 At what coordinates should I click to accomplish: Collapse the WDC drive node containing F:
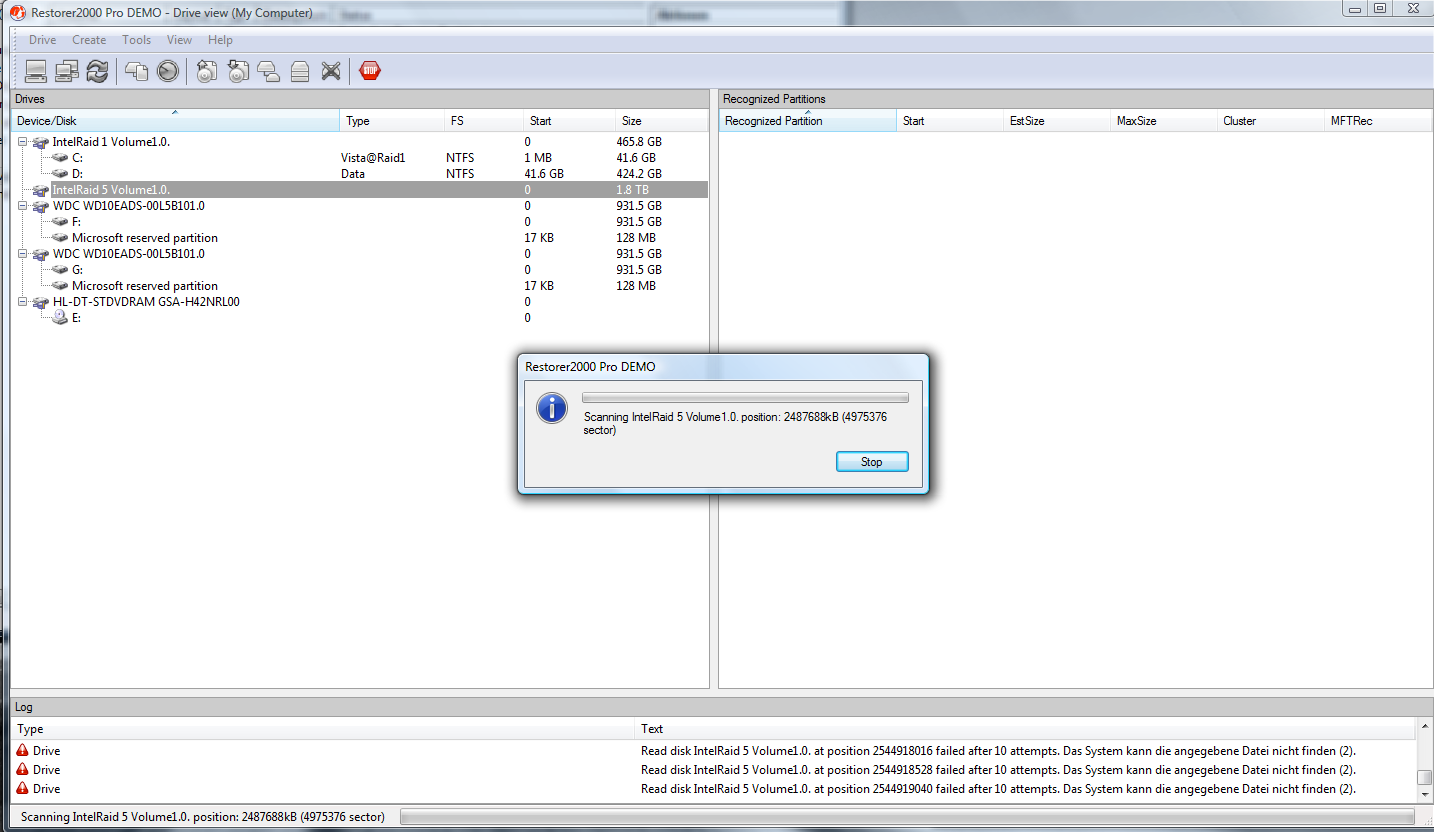point(23,206)
